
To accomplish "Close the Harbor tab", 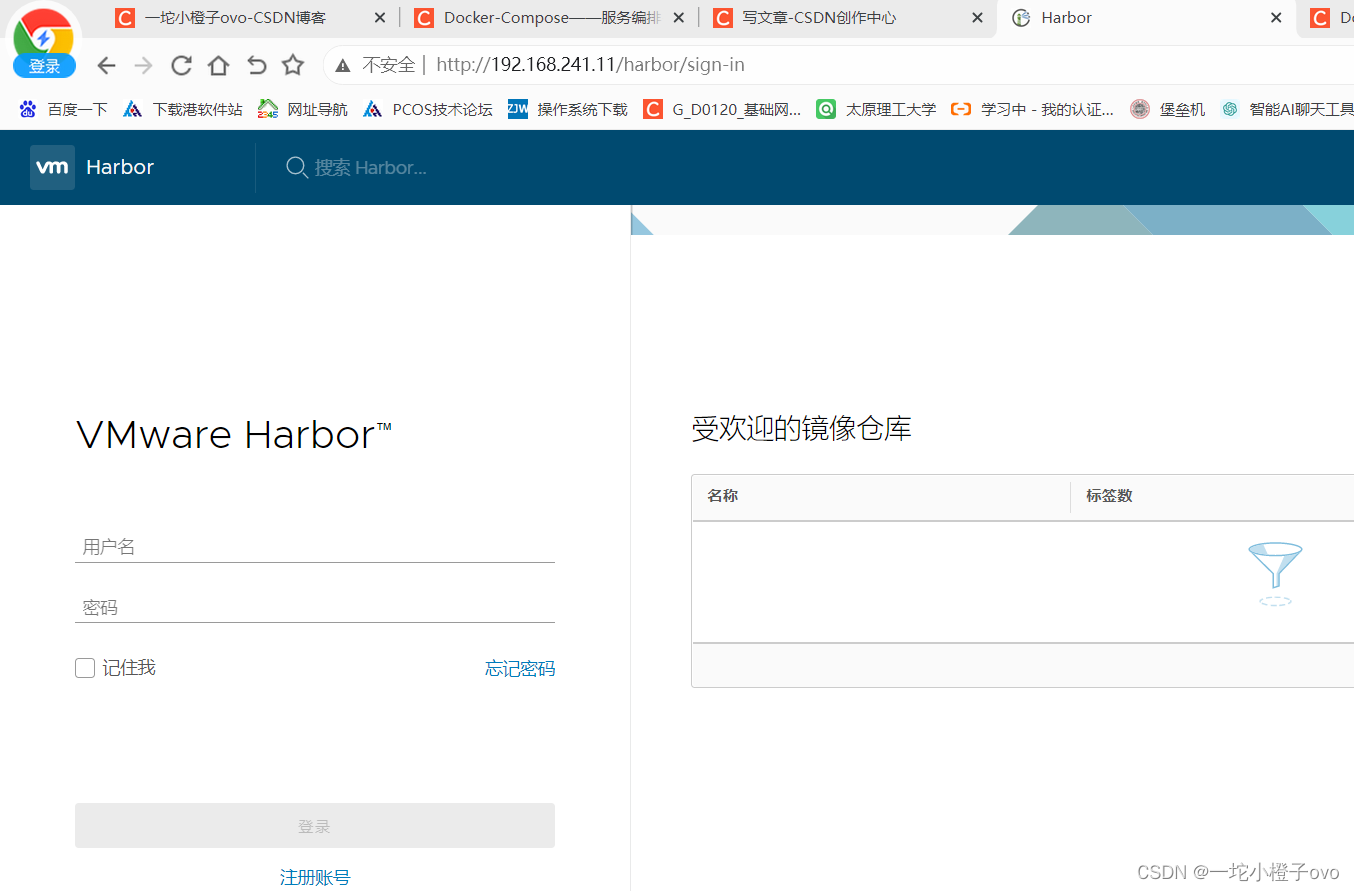I will tap(1276, 18).
